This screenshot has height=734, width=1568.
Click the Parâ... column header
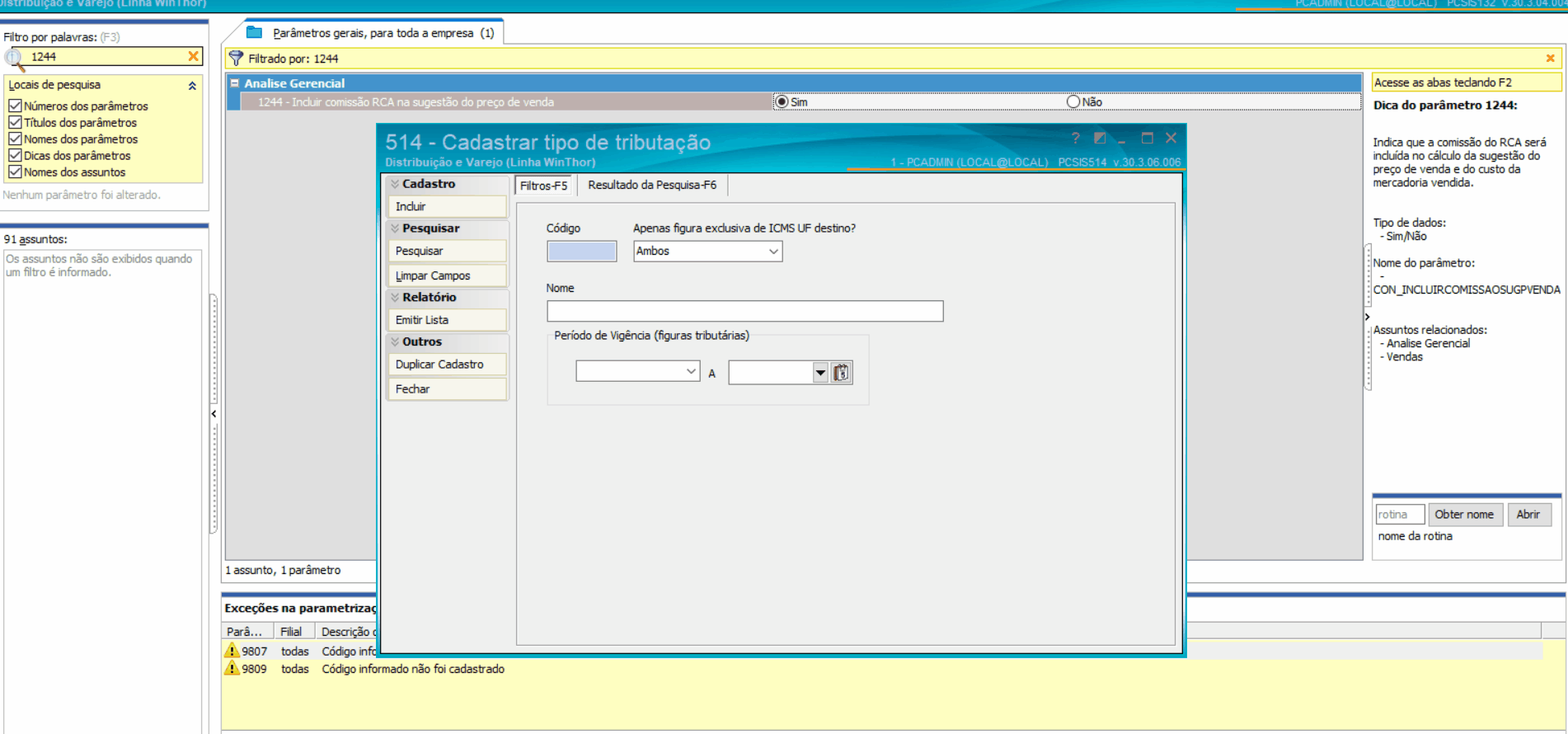point(248,632)
